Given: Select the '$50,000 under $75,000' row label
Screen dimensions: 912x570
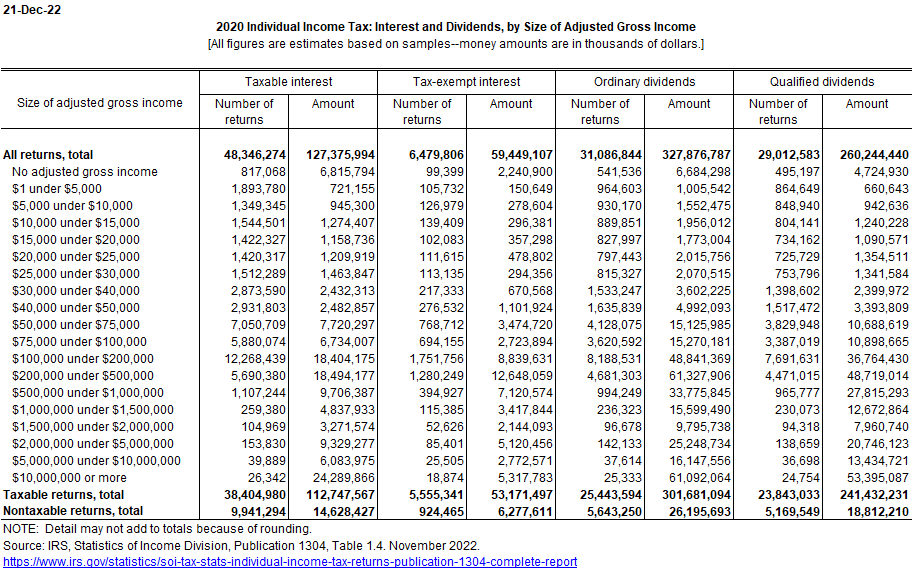Looking at the screenshot, I should coord(76,325).
